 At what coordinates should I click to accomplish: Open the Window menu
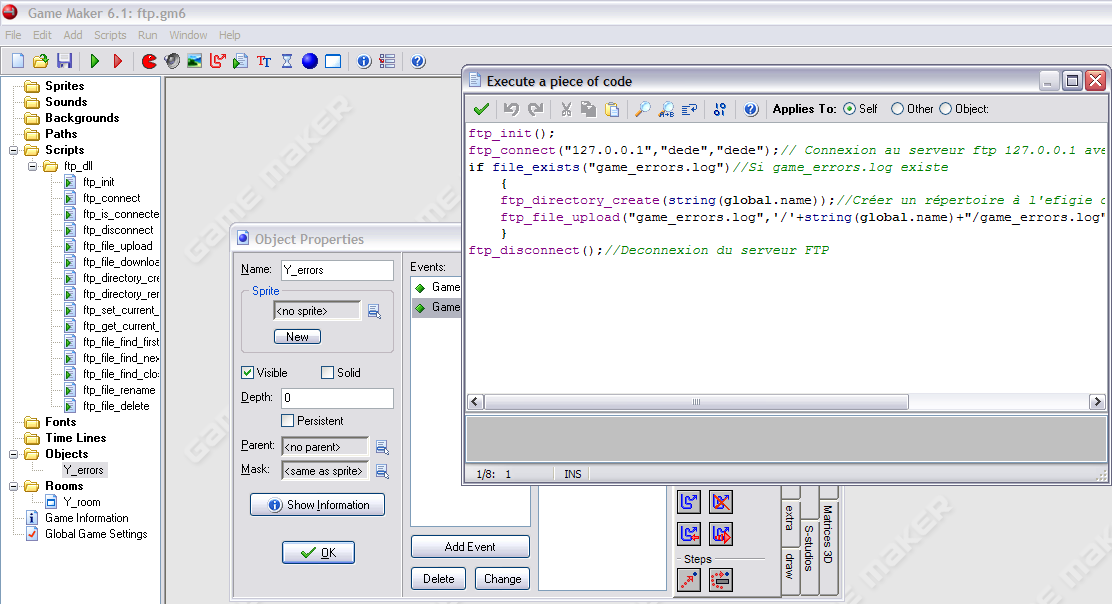(188, 35)
